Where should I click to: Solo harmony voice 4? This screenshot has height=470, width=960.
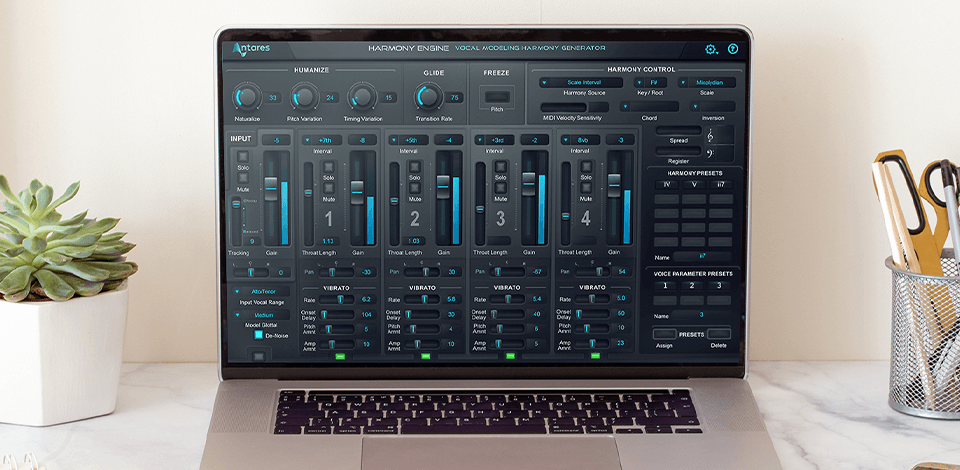pyautogui.click(x=586, y=166)
